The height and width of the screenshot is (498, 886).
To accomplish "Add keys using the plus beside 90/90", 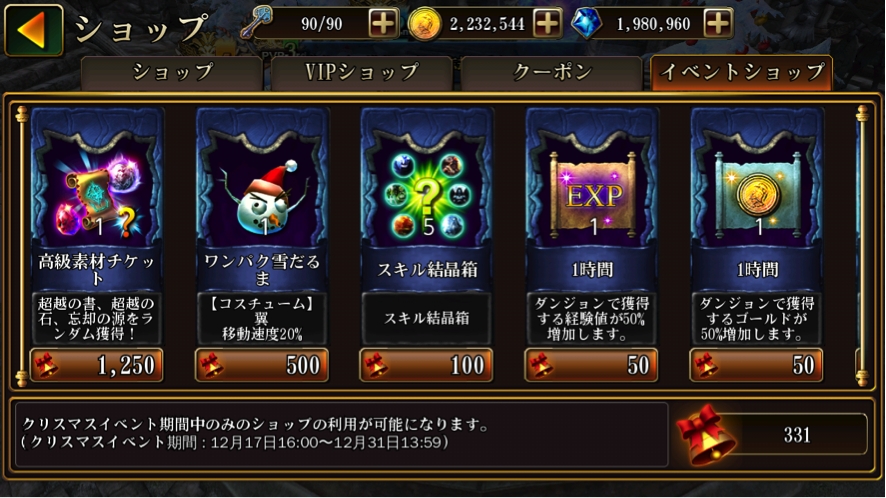I will point(383,23).
